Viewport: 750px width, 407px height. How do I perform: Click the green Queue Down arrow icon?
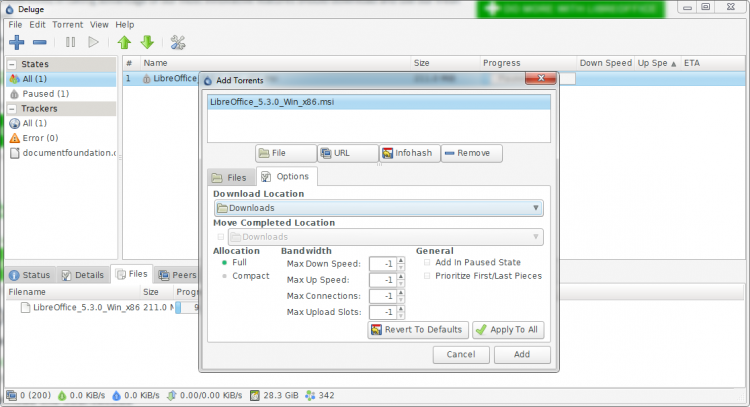pyautogui.click(x=147, y=43)
